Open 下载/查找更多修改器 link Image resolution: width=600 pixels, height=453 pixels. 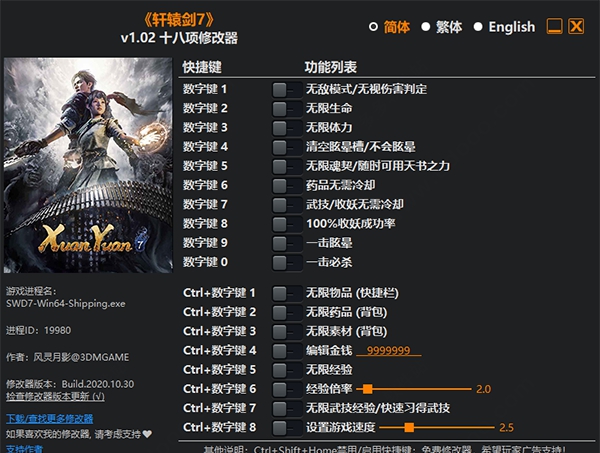point(50,419)
